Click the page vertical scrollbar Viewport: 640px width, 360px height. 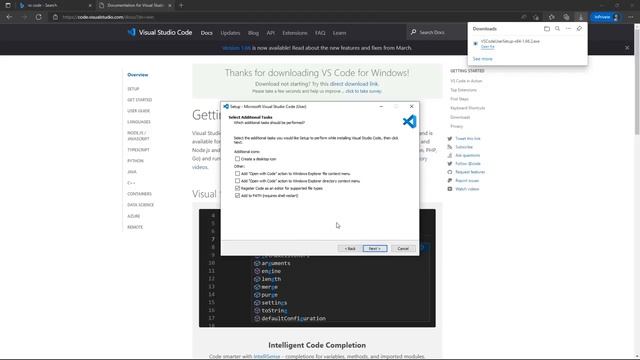pyautogui.click(x=637, y=82)
